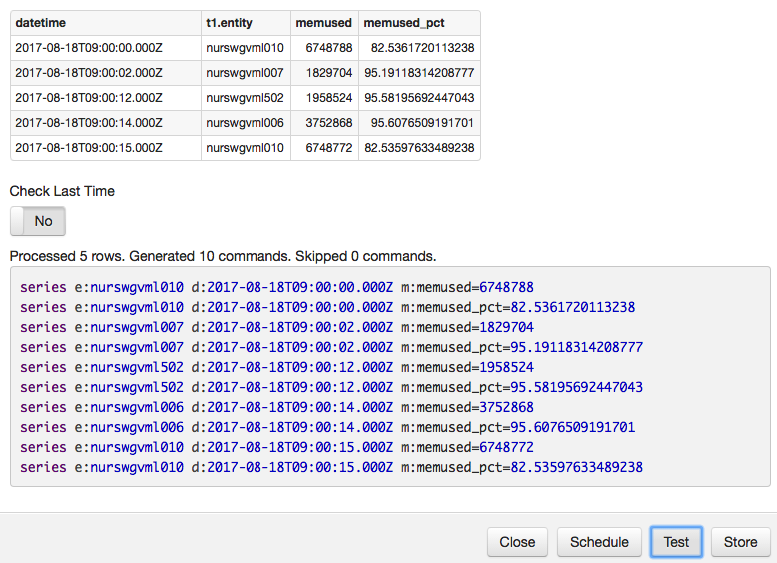Click the Close button

coord(517,542)
